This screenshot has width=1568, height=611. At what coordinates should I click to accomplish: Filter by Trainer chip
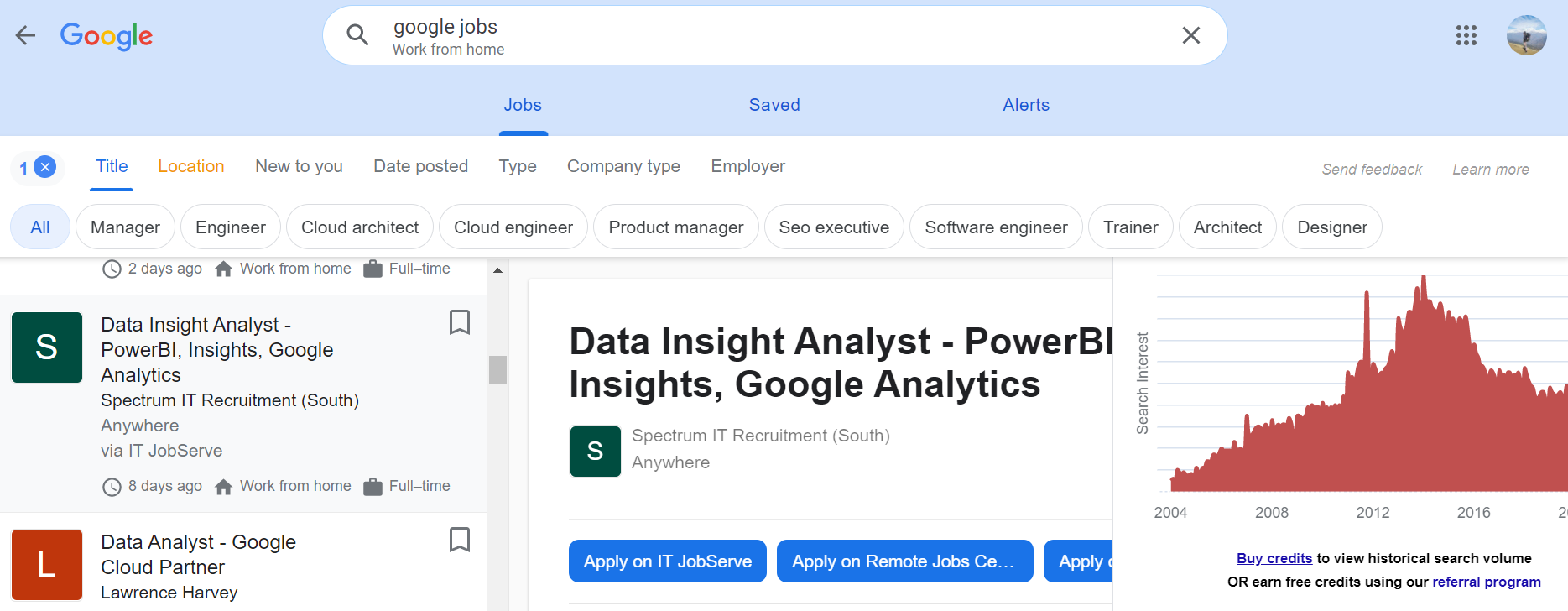1131,227
